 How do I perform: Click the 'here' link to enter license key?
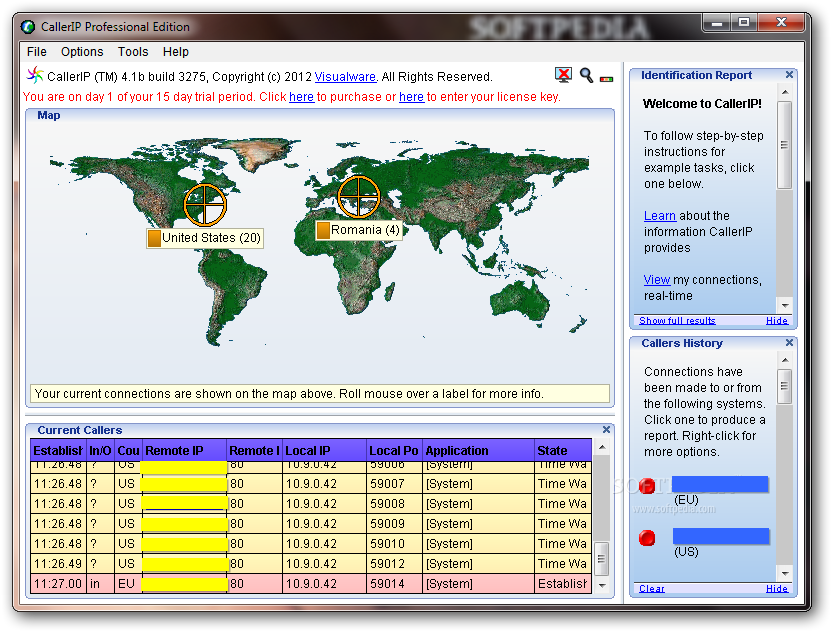[x=411, y=97]
